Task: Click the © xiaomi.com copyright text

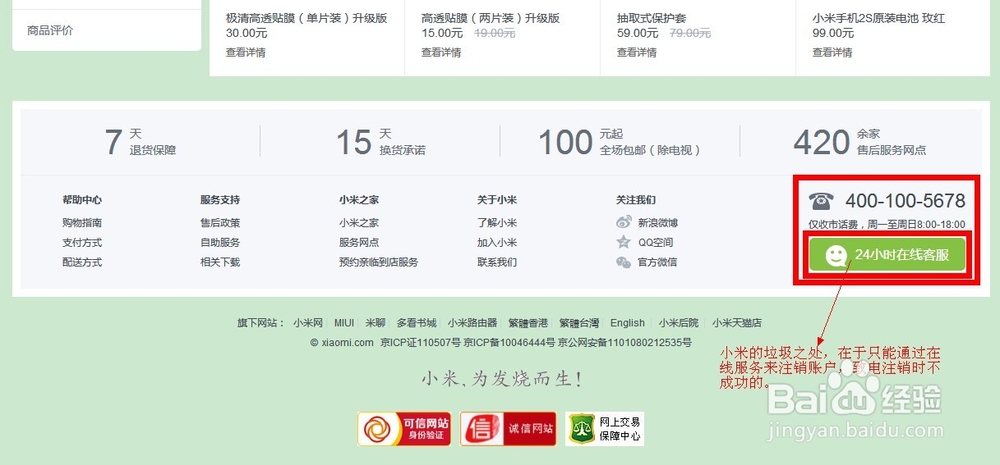Action: [x=342, y=343]
